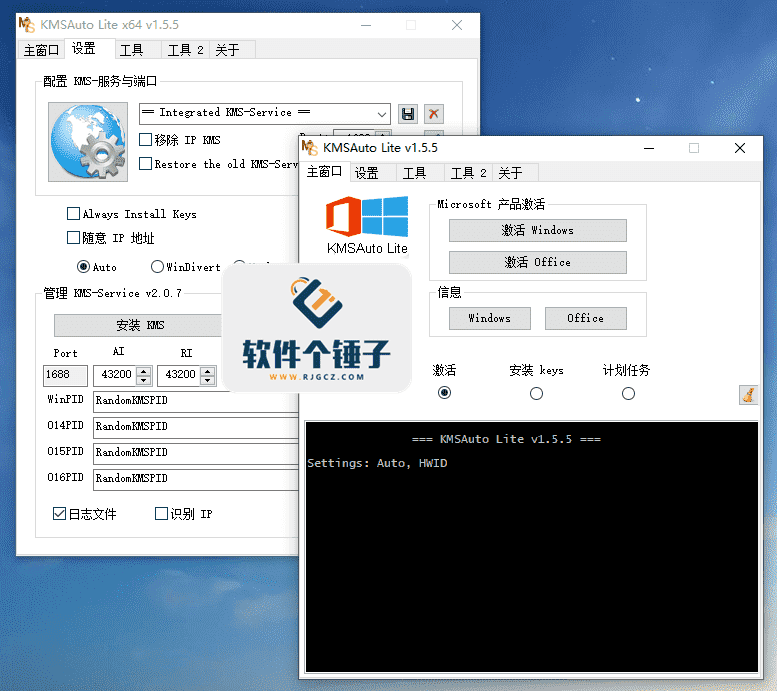777x691 pixels.
Task: Click front KMSAuto Lite v1.5.5 title bar icon
Action: (x=309, y=148)
